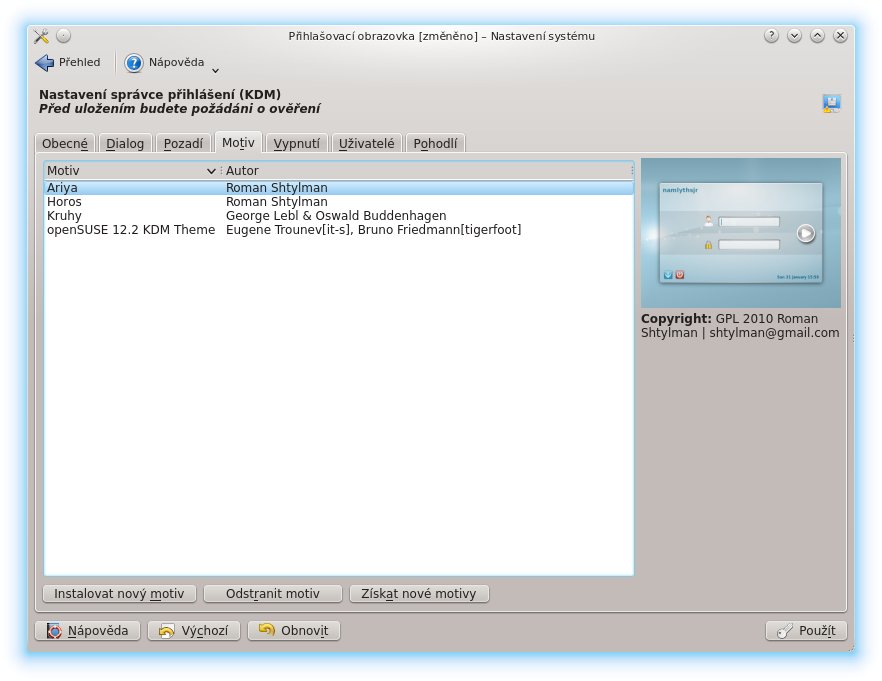Image resolution: width=882 pixels, height=681 pixels.
Task: Click the lifebuoy icon on bottom Nápověda button
Action: pos(54,631)
